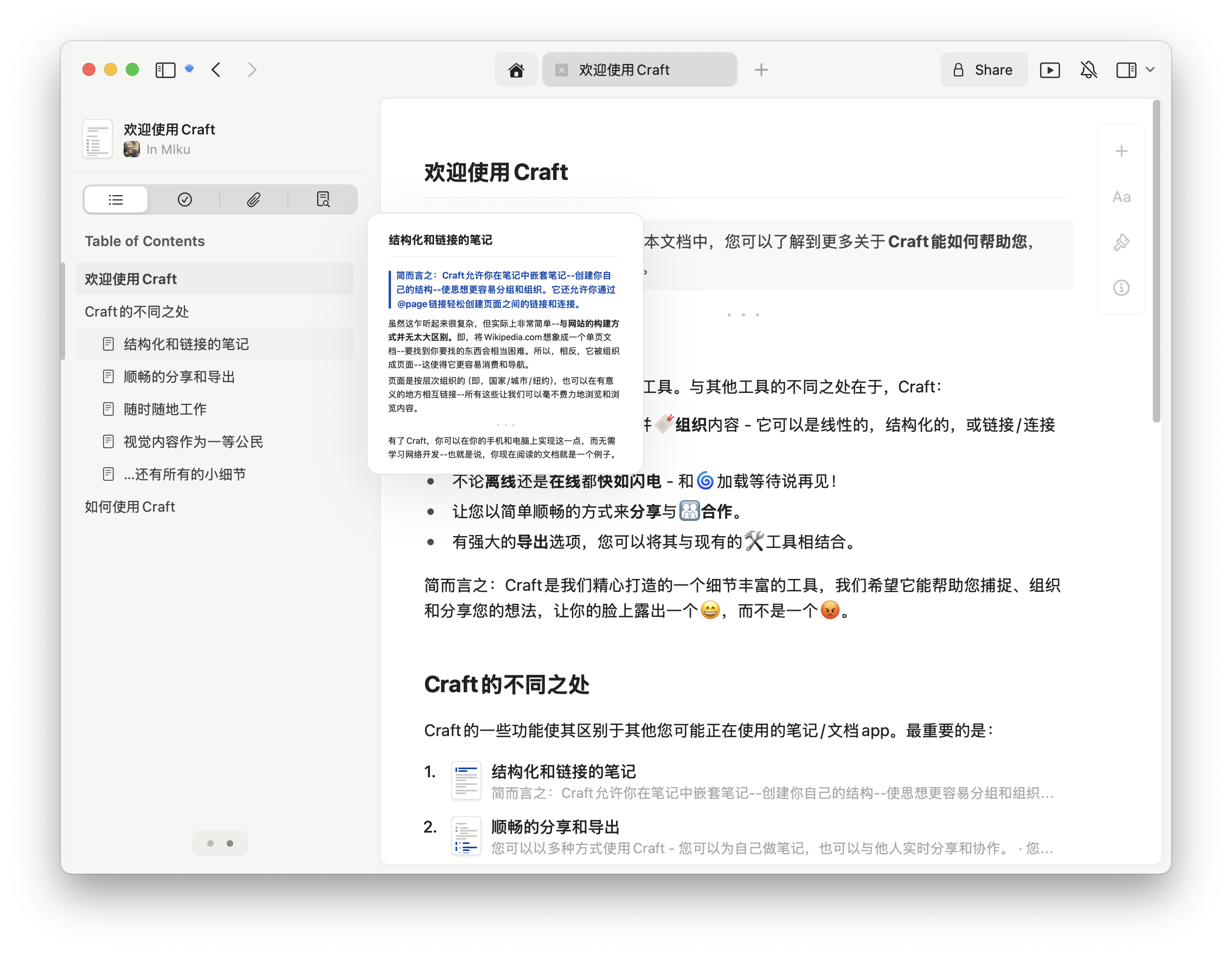Go forward with the right chevron
The width and height of the screenshot is (1232, 954).
click(252, 70)
